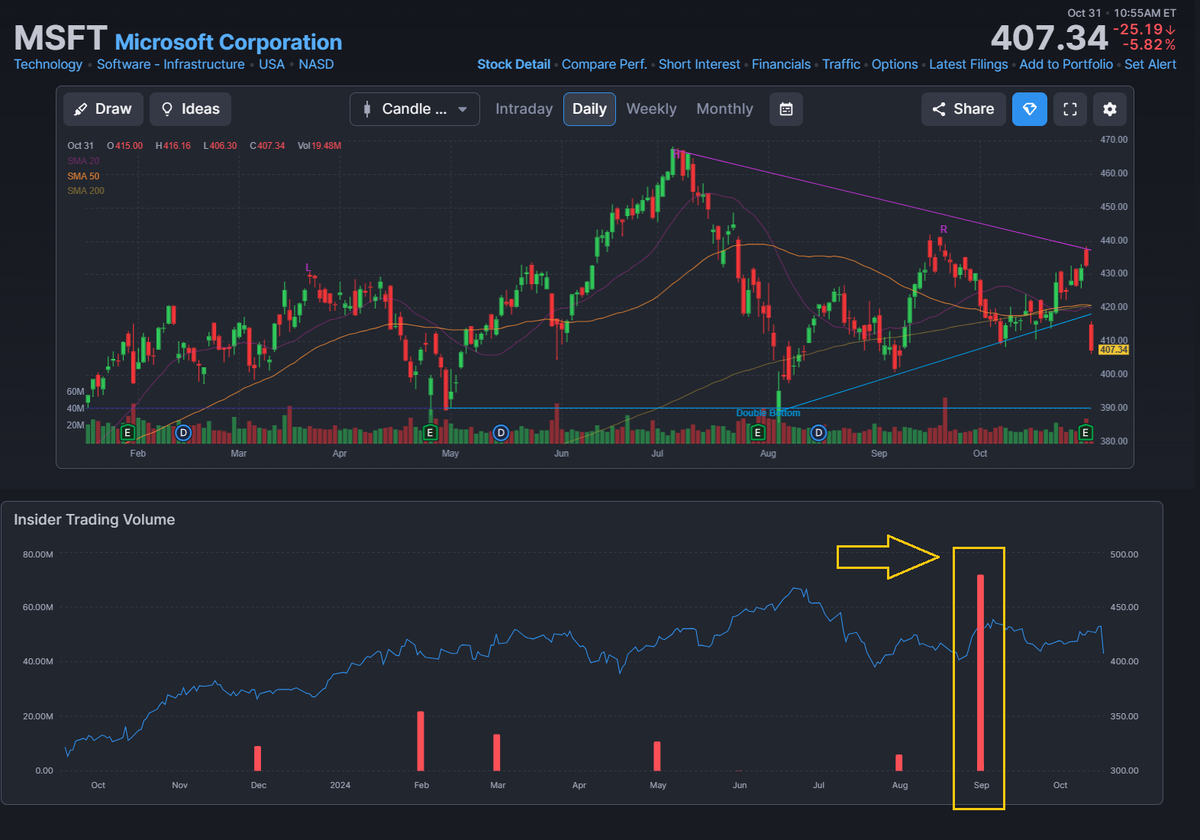Click the E earnings marker near May
The width and height of the screenshot is (1200, 840).
pyautogui.click(x=430, y=433)
